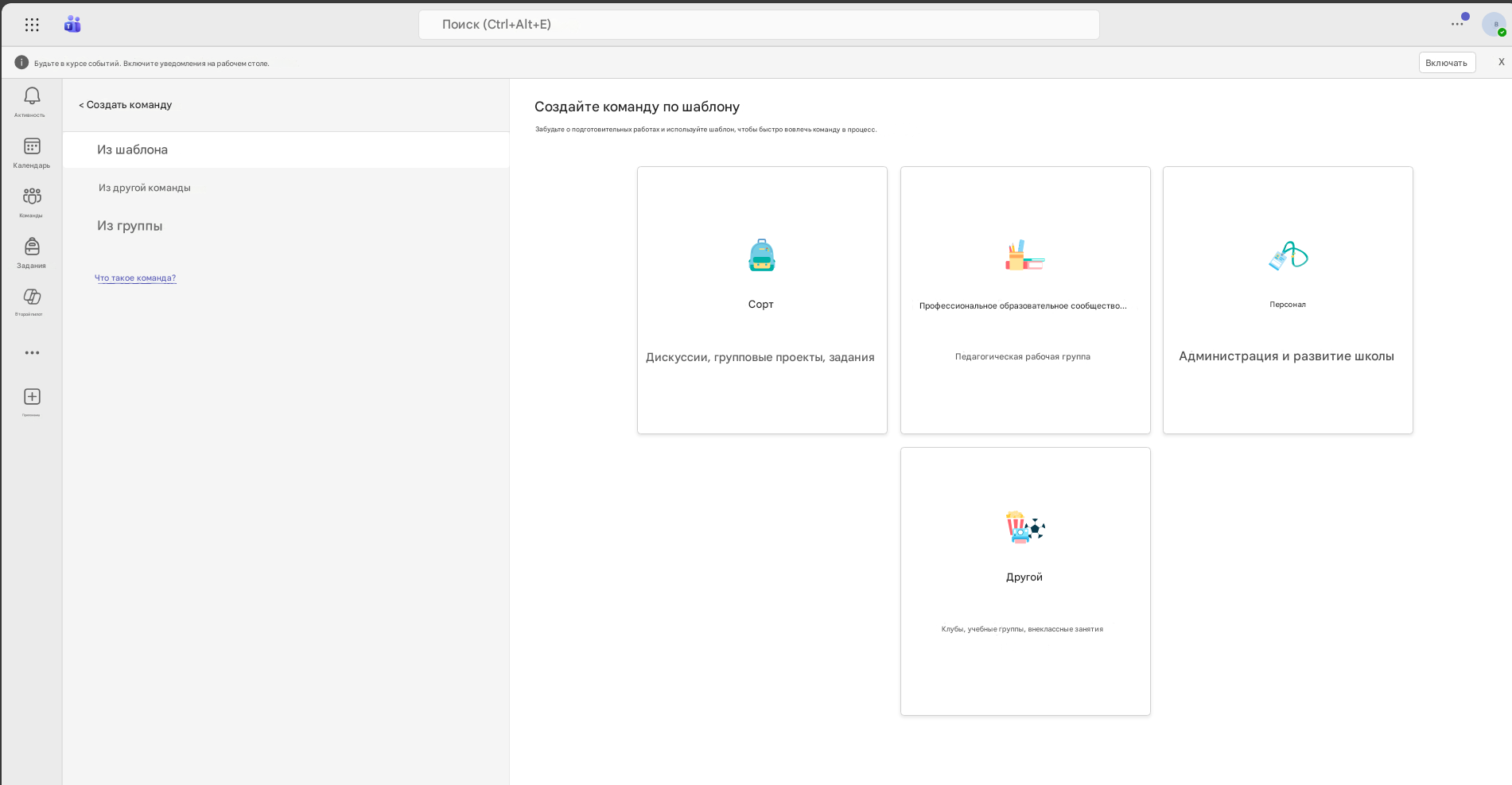Open the profile avatar menu
This screenshot has height=785, width=1512.
(x=1493, y=24)
